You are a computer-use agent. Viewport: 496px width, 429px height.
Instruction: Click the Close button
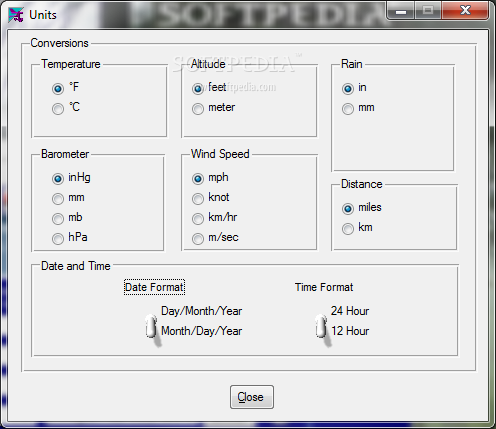[252, 397]
